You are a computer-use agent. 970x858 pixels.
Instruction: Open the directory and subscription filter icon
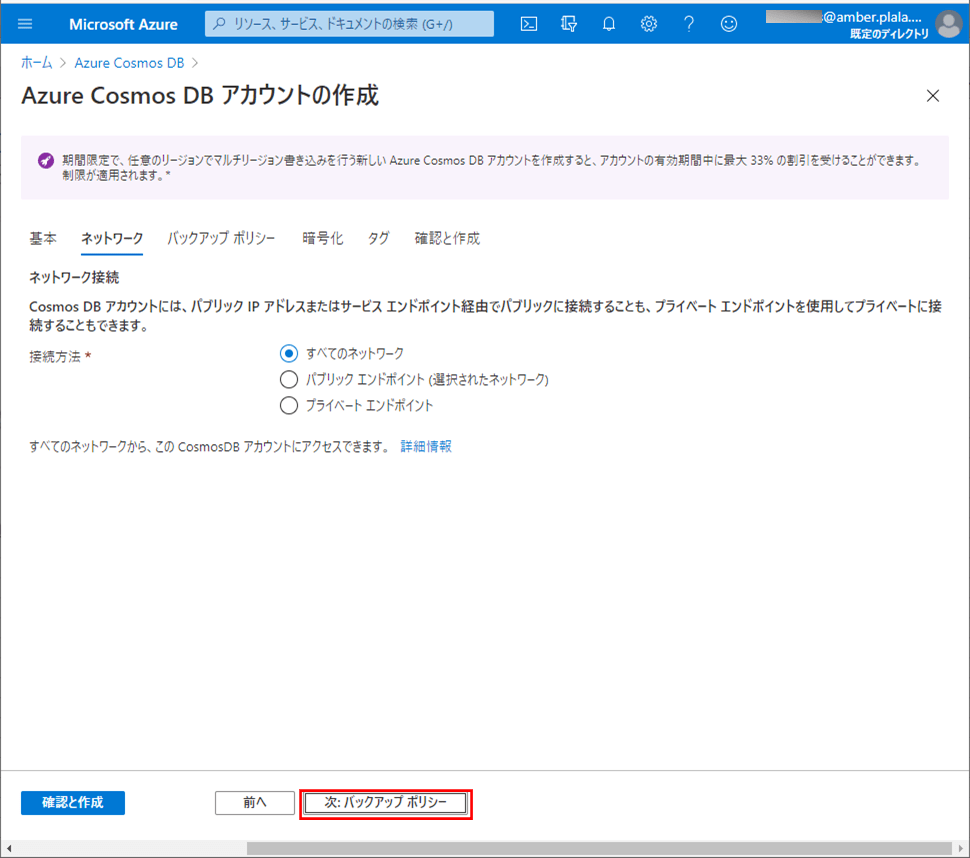click(569, 24)
